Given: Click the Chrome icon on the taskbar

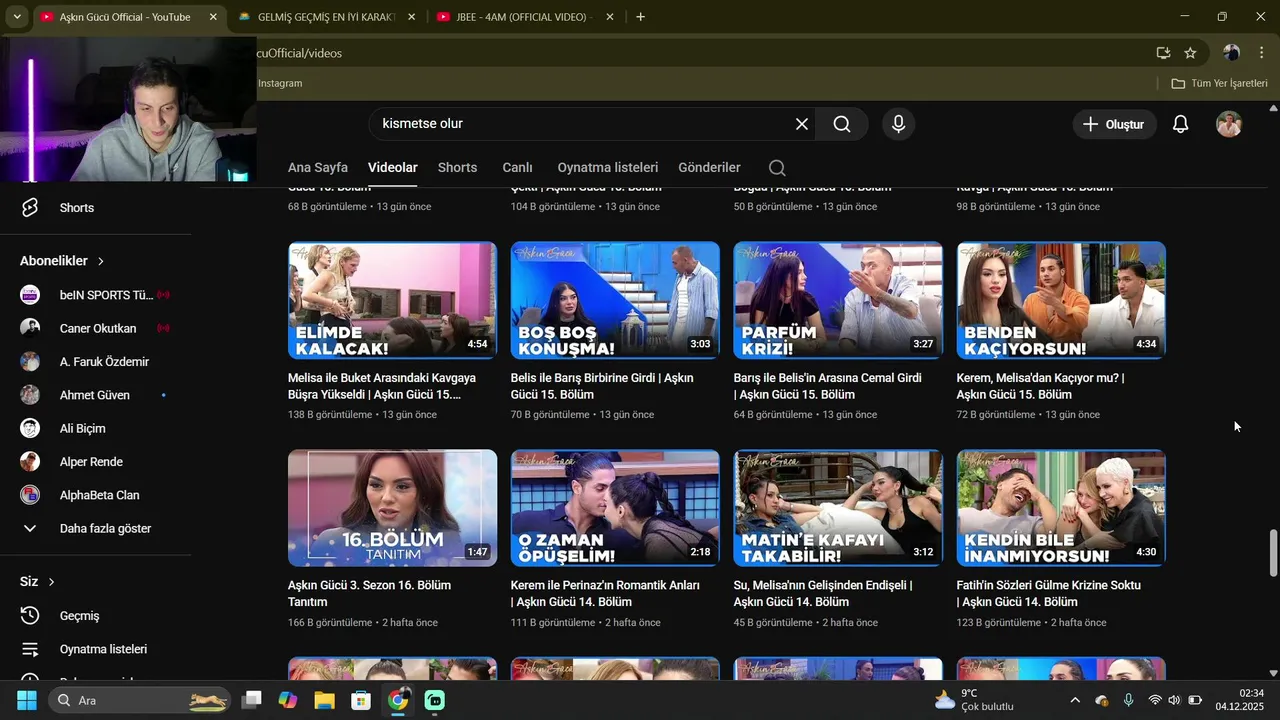Looking at the screenshot, I should [398, 700].
